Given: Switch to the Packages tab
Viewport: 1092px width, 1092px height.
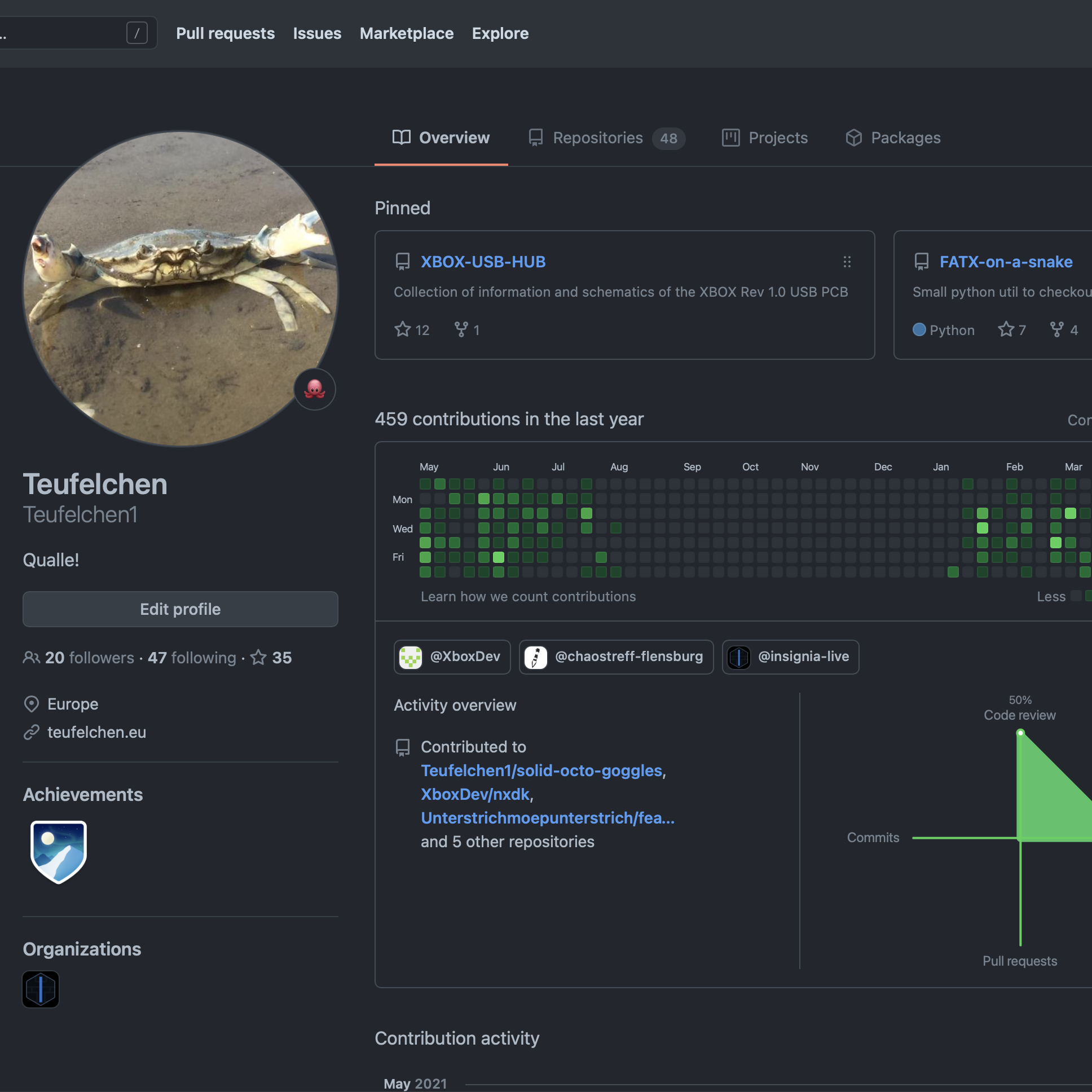Looking at the screenshot, I should pos(893,138).
